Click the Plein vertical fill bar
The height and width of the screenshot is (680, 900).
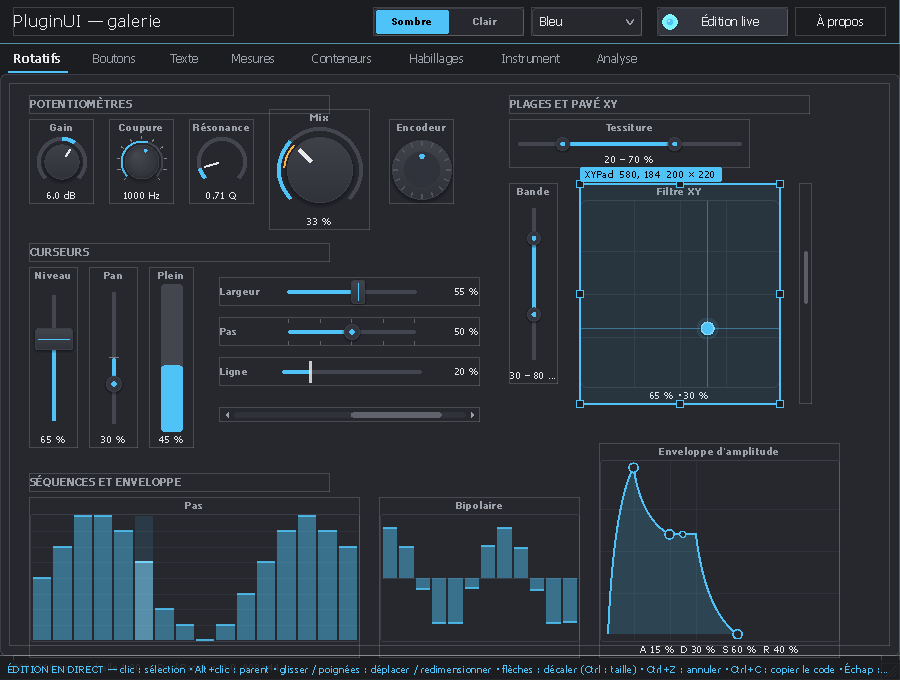click(172, 358)
